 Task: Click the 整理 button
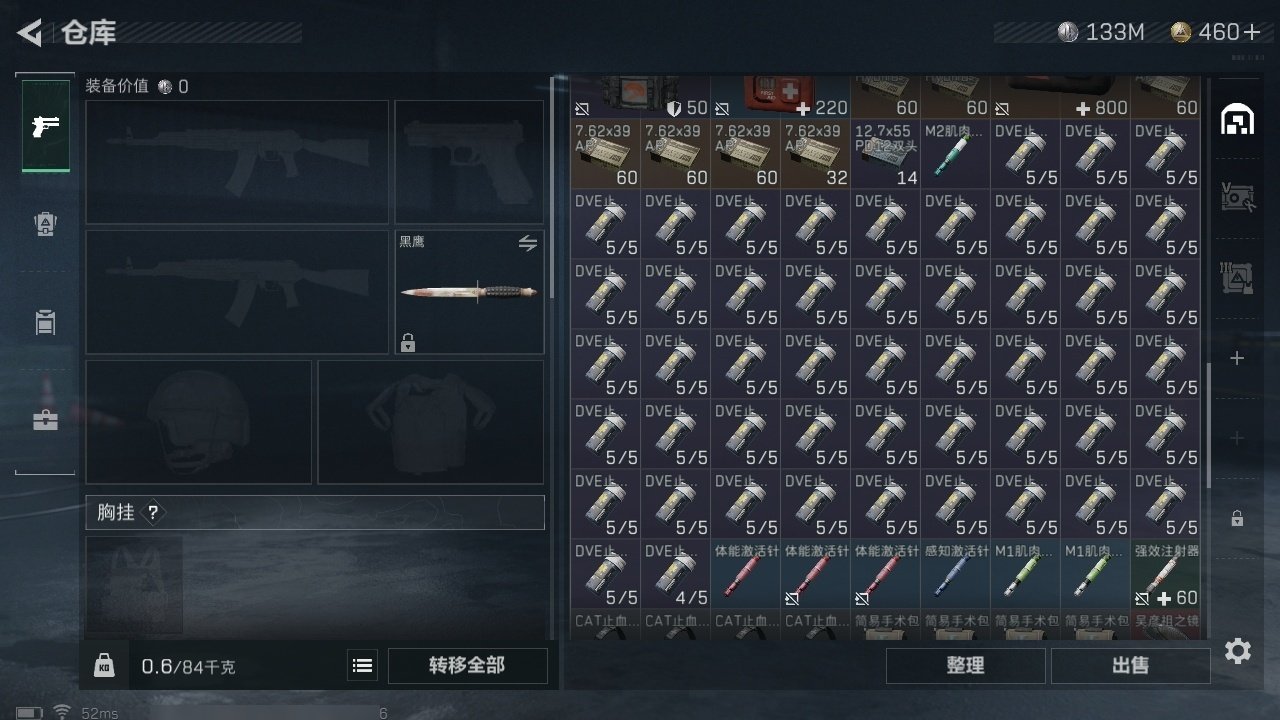pyautogui.click(x=966, y=665)
